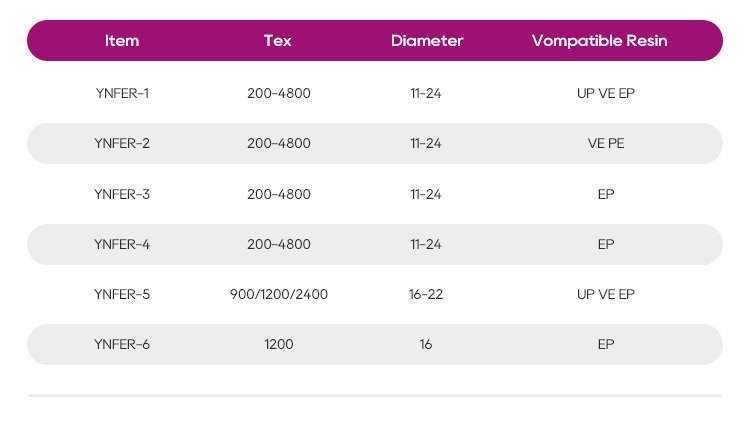
Task: Click the 1200 Tex value for YNFER-6
Action: (279, 345)
